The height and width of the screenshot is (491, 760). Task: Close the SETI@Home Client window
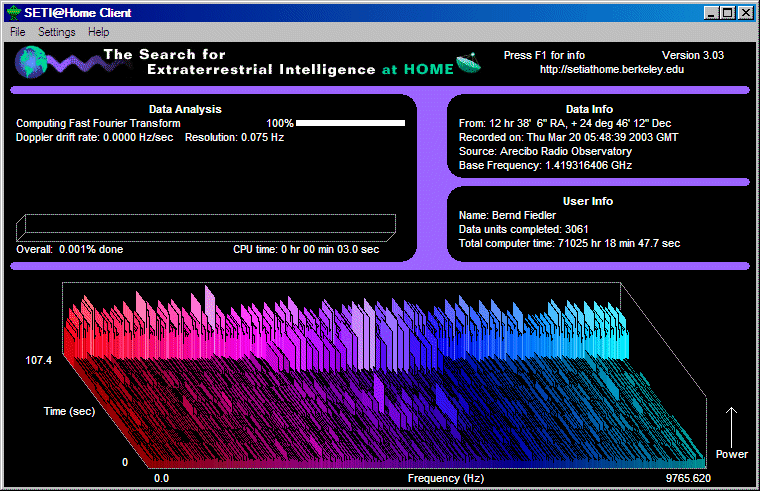coord(745,13)
